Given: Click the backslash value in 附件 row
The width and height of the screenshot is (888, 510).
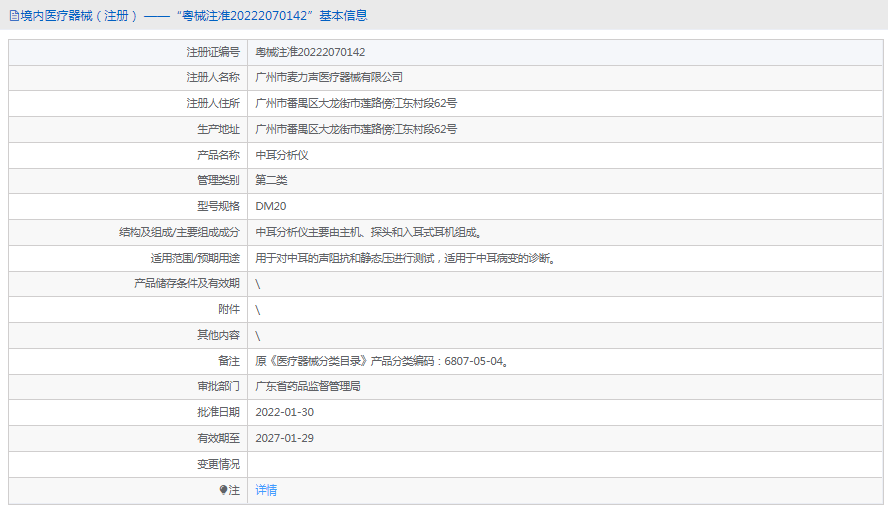Looking at the screenshot, I should (x=258, y=310).
